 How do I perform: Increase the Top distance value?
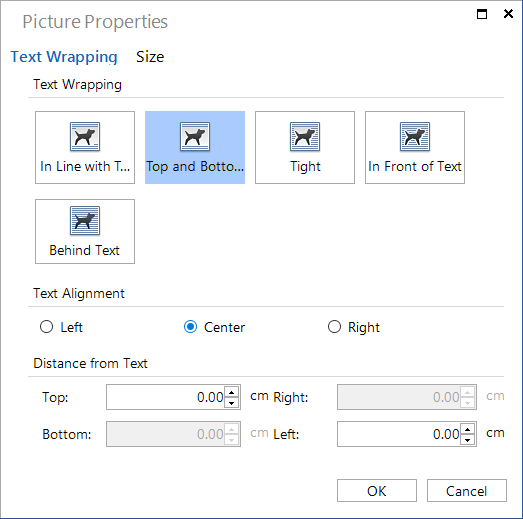[x=231, y=392]
